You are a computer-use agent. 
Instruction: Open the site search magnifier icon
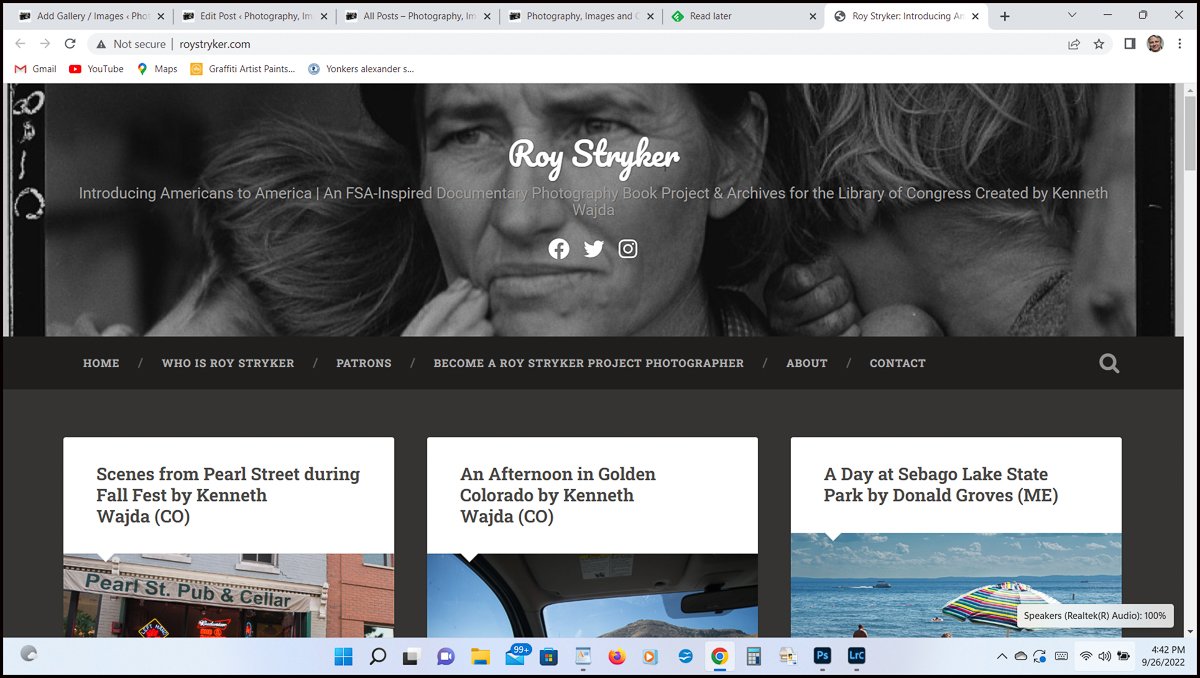1109,363
